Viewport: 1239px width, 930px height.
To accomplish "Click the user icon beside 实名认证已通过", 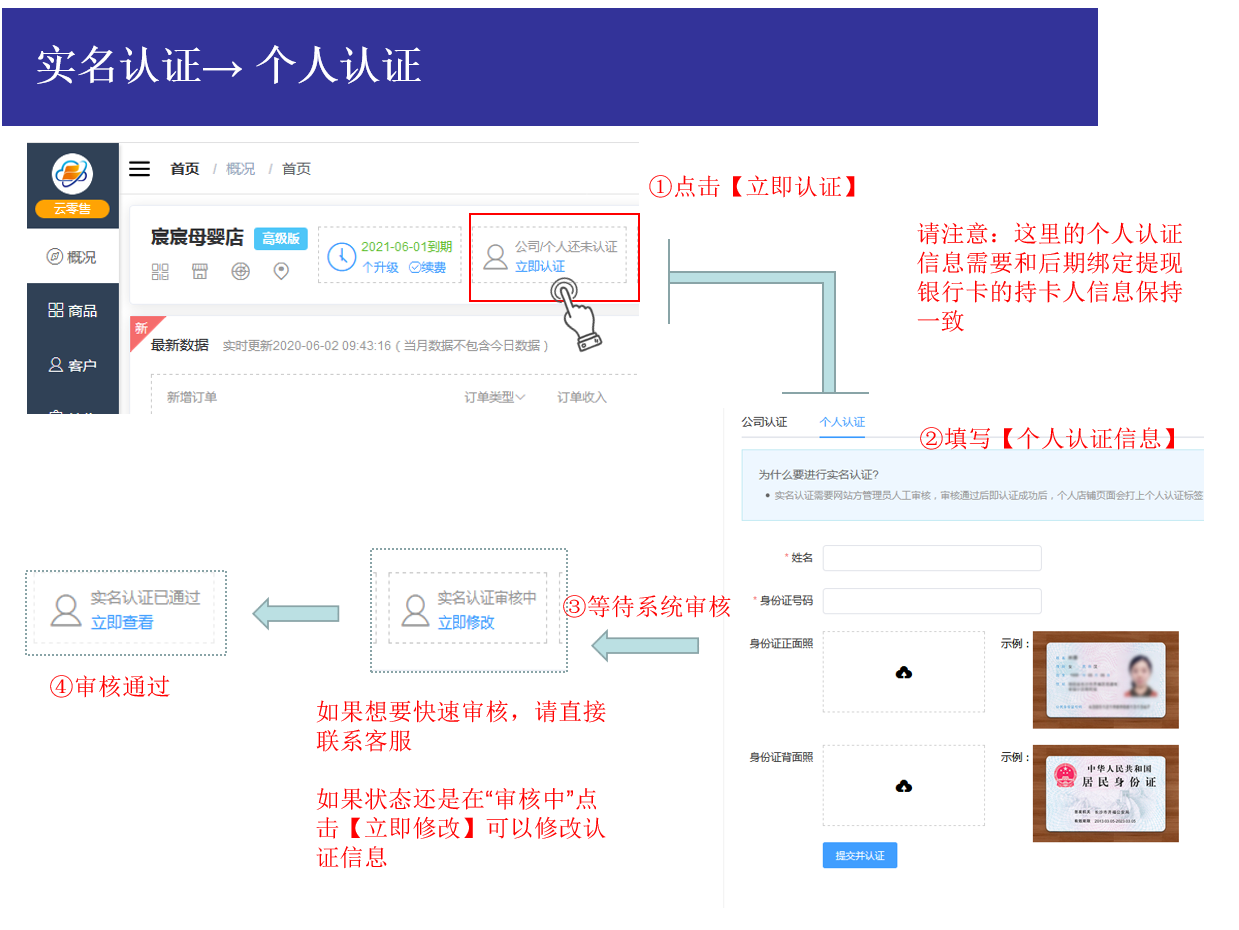I will (x=66, y=610).
